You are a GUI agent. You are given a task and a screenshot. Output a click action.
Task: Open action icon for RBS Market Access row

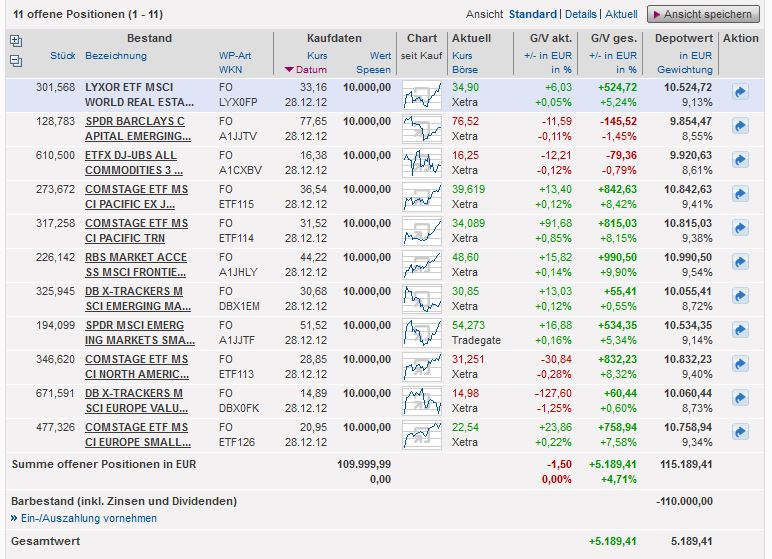point(740,262)
